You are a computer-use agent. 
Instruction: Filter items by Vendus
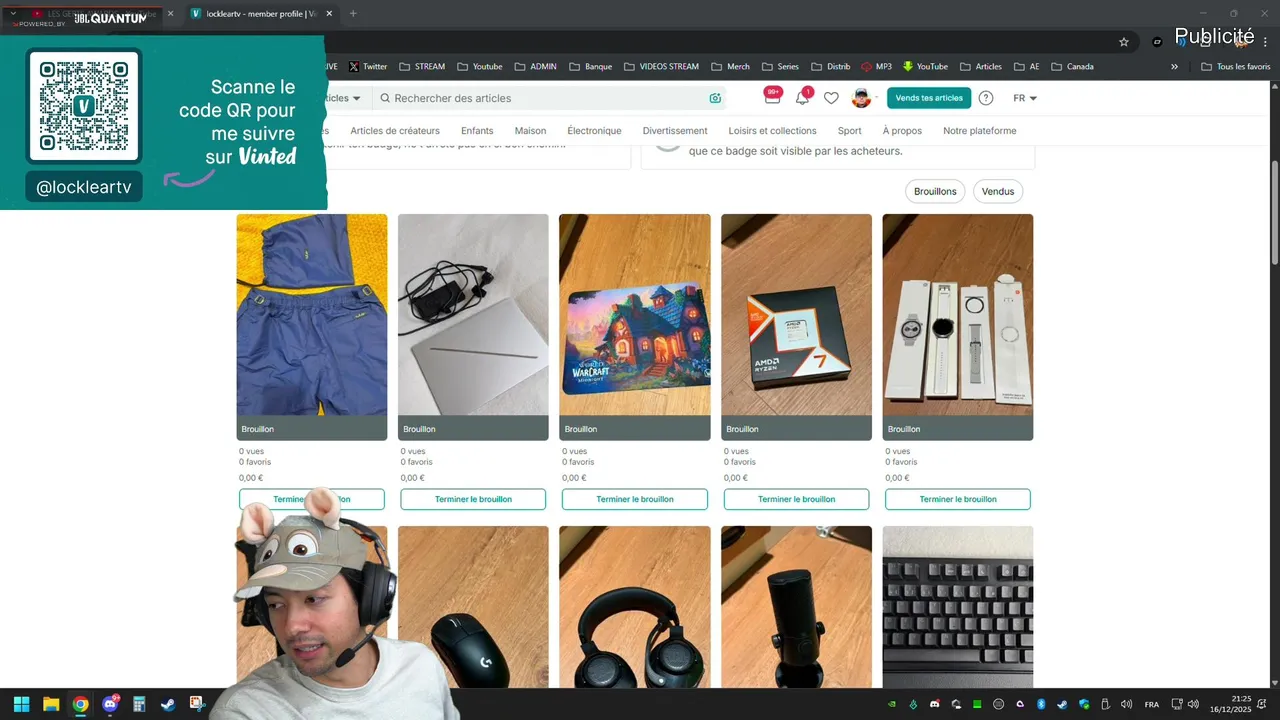(x=998, y=191)
